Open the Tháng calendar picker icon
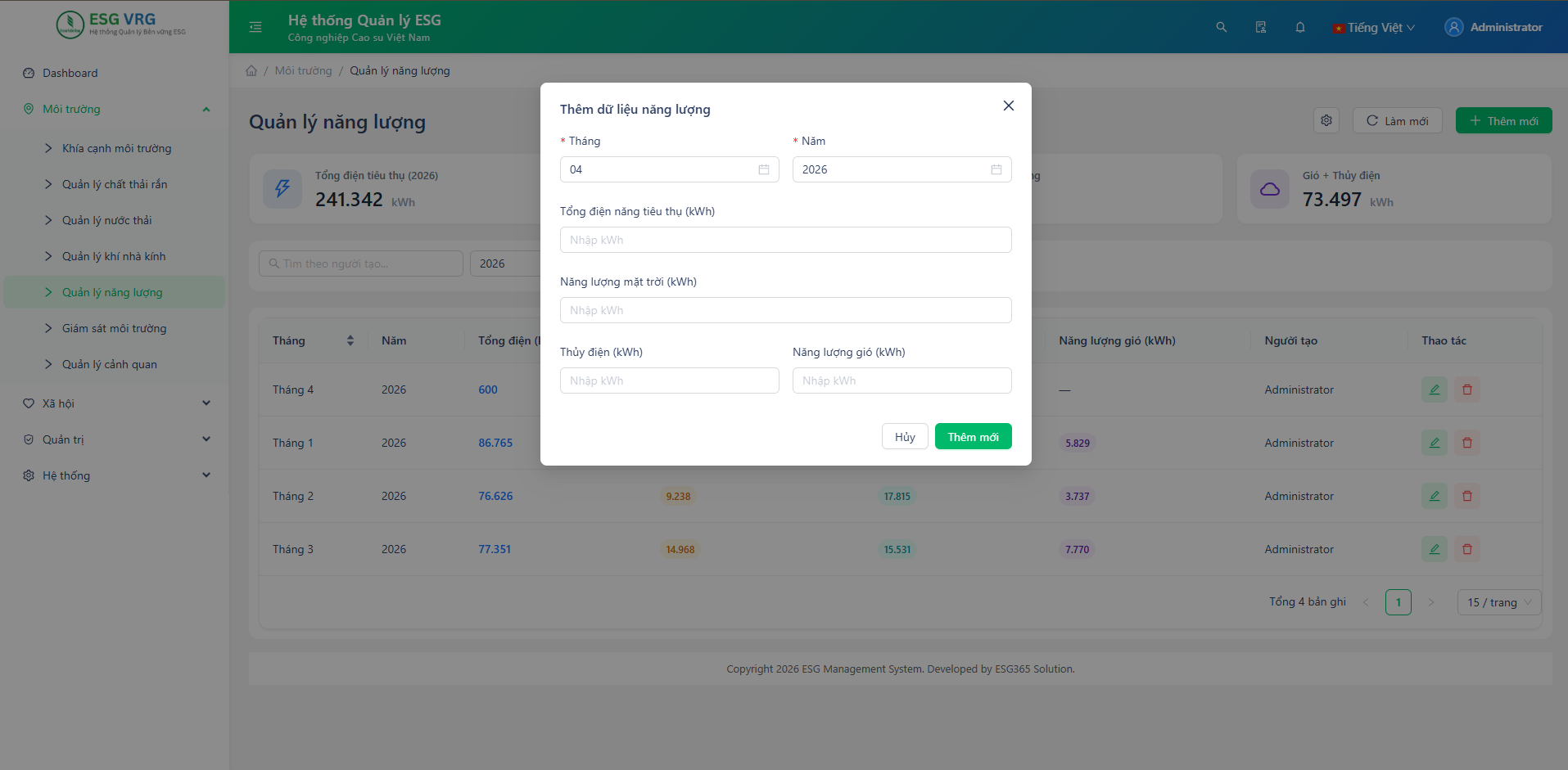 pyautogui.click(x=764, y=169)
